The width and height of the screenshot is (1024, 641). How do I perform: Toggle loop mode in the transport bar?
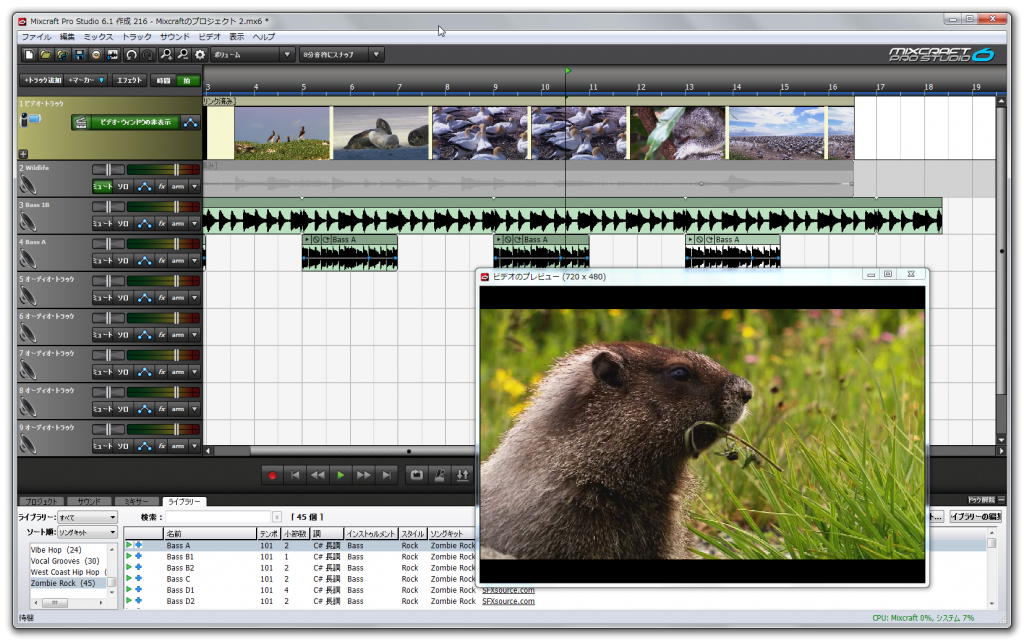point(417,475)
